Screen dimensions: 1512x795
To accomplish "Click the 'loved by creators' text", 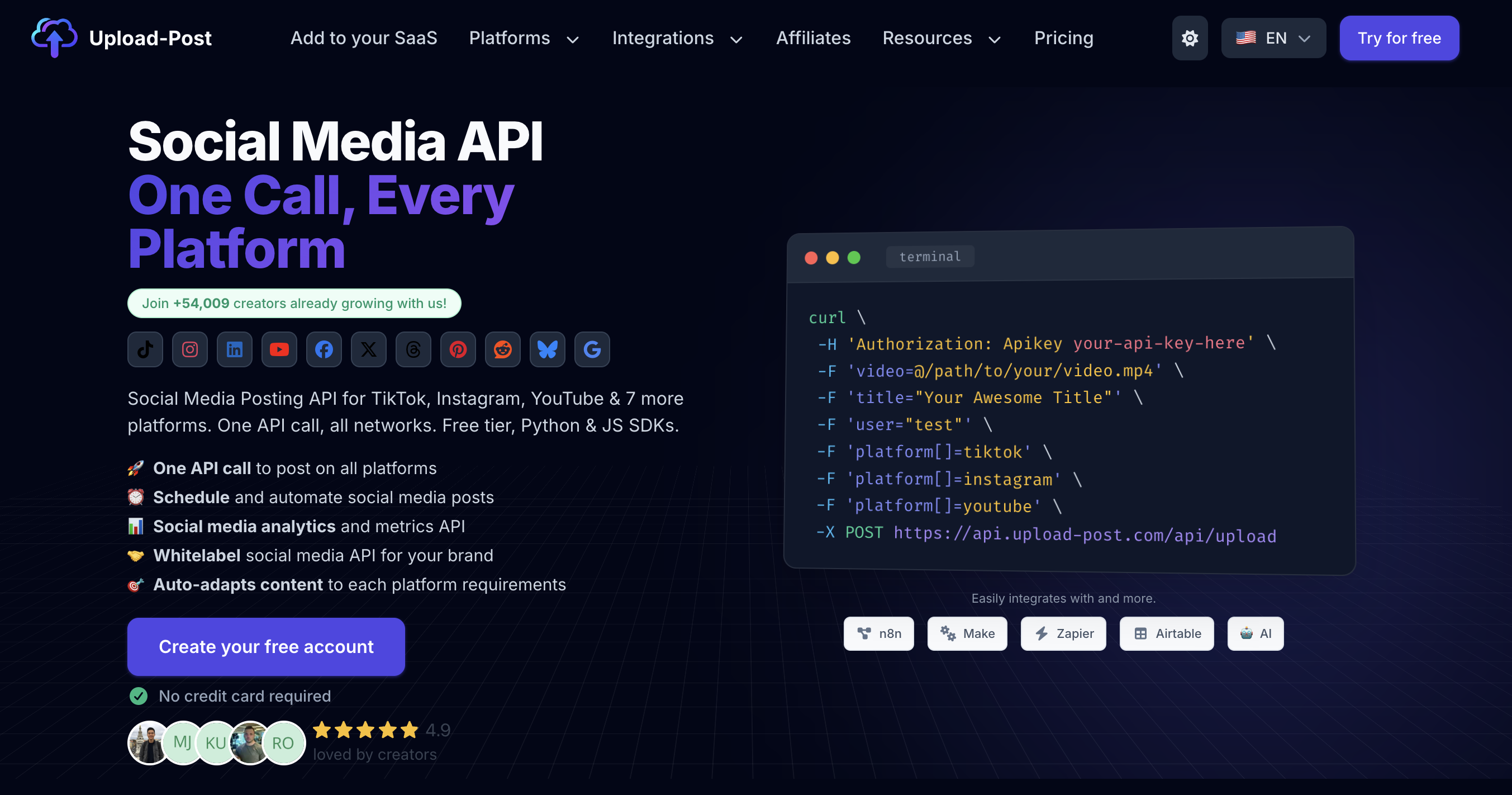I will click(374, 755).
